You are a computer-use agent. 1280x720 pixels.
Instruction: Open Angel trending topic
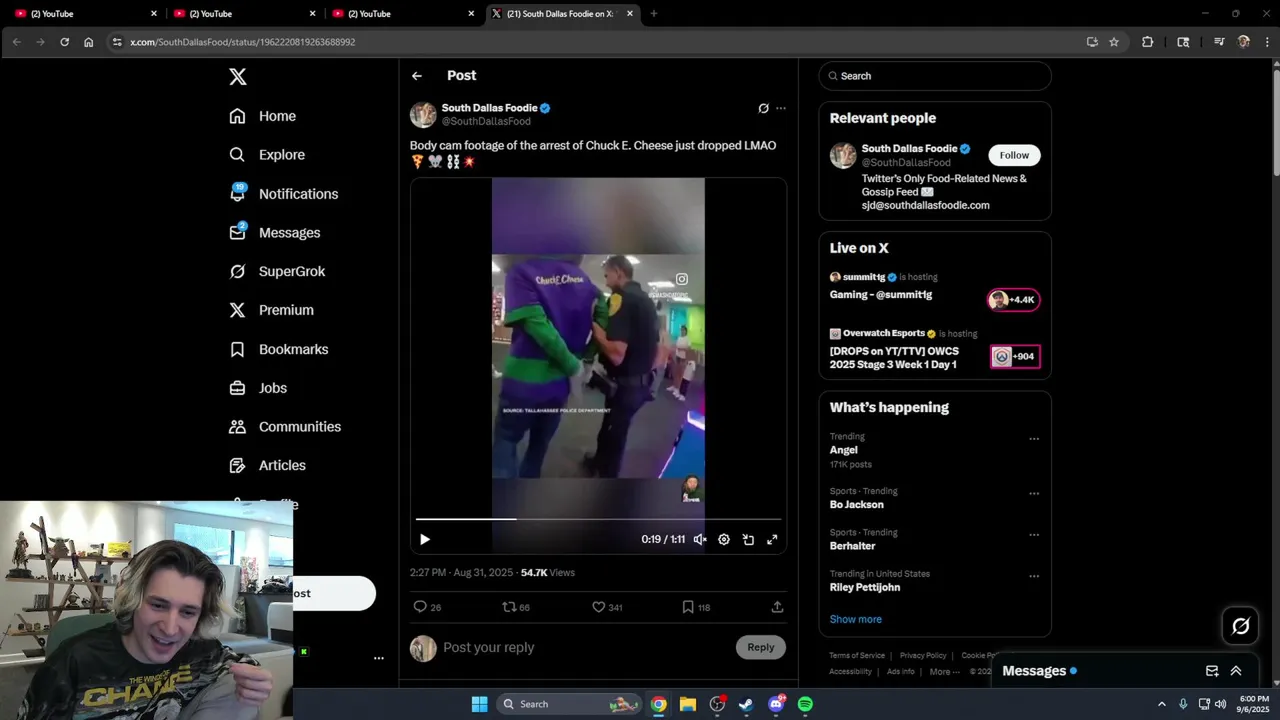[843, 450]
